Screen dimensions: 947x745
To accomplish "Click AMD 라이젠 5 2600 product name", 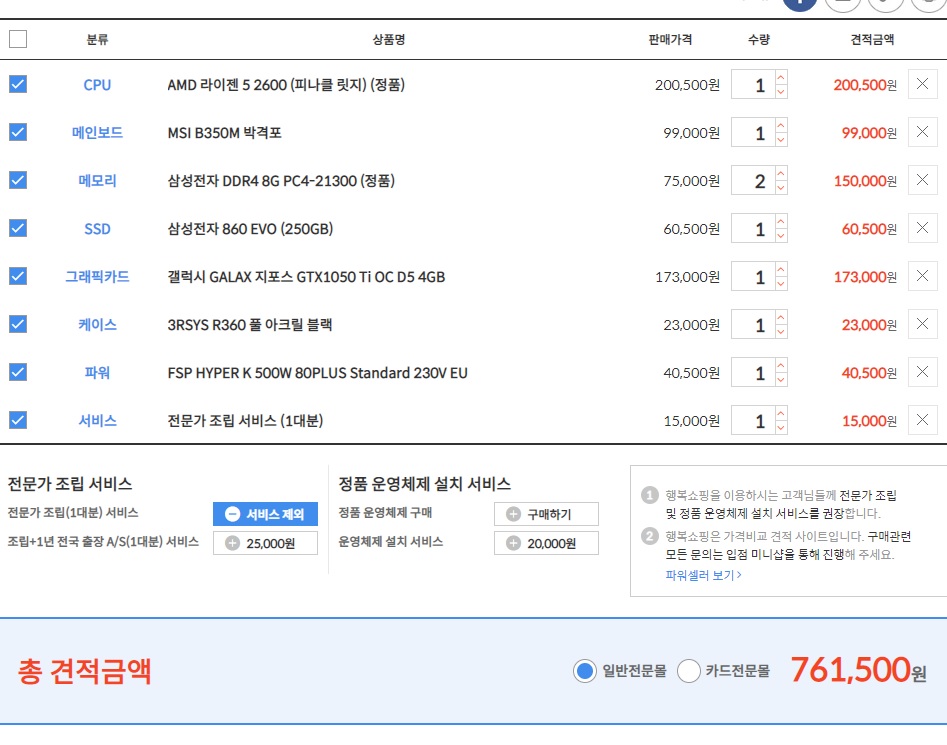I will tap(286, 85).
